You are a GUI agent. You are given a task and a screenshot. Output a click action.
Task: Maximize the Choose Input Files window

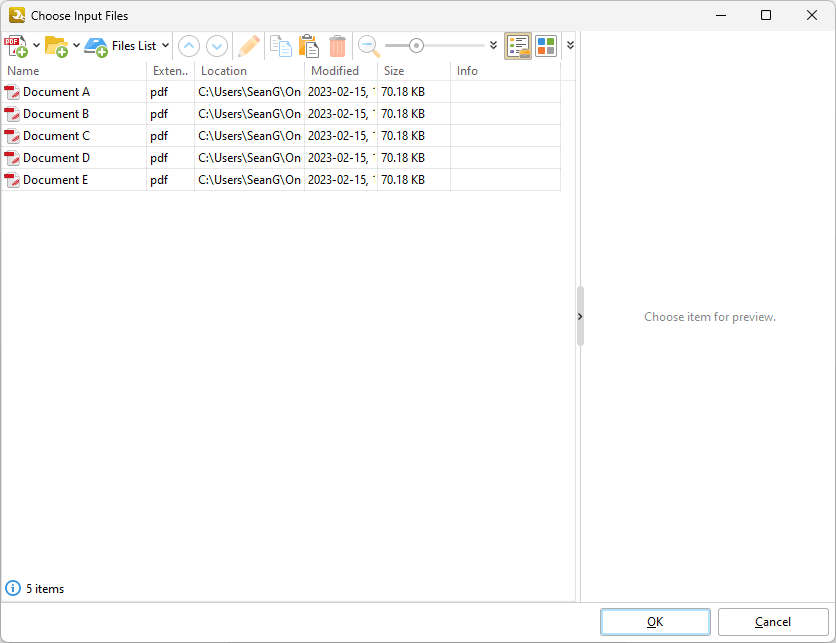click(766, 15)
